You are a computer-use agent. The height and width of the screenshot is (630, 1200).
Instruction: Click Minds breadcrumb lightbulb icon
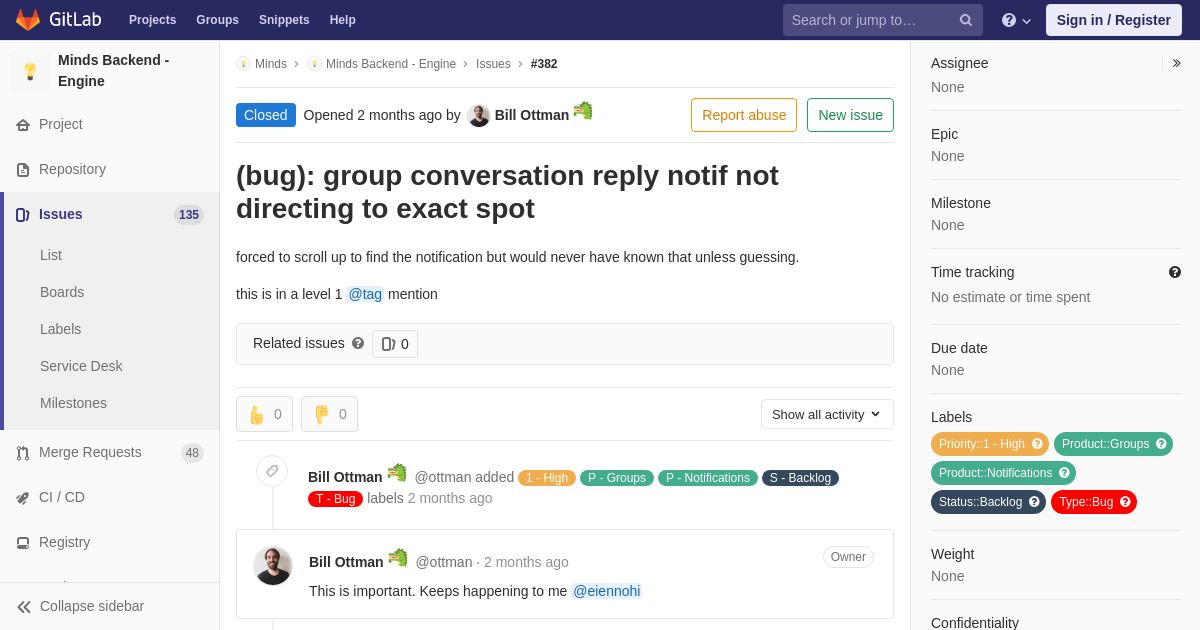pyautogui.click(x=243, y=64)
